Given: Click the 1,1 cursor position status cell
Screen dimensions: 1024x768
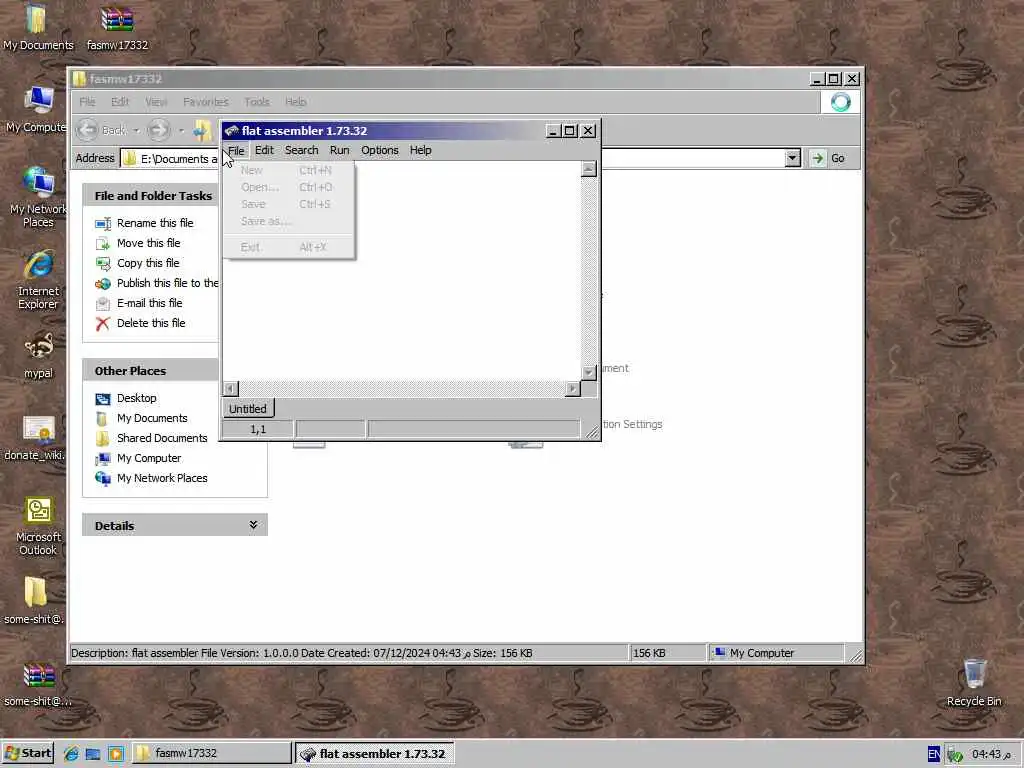Looking at the screenshot, I should point(258,429).
